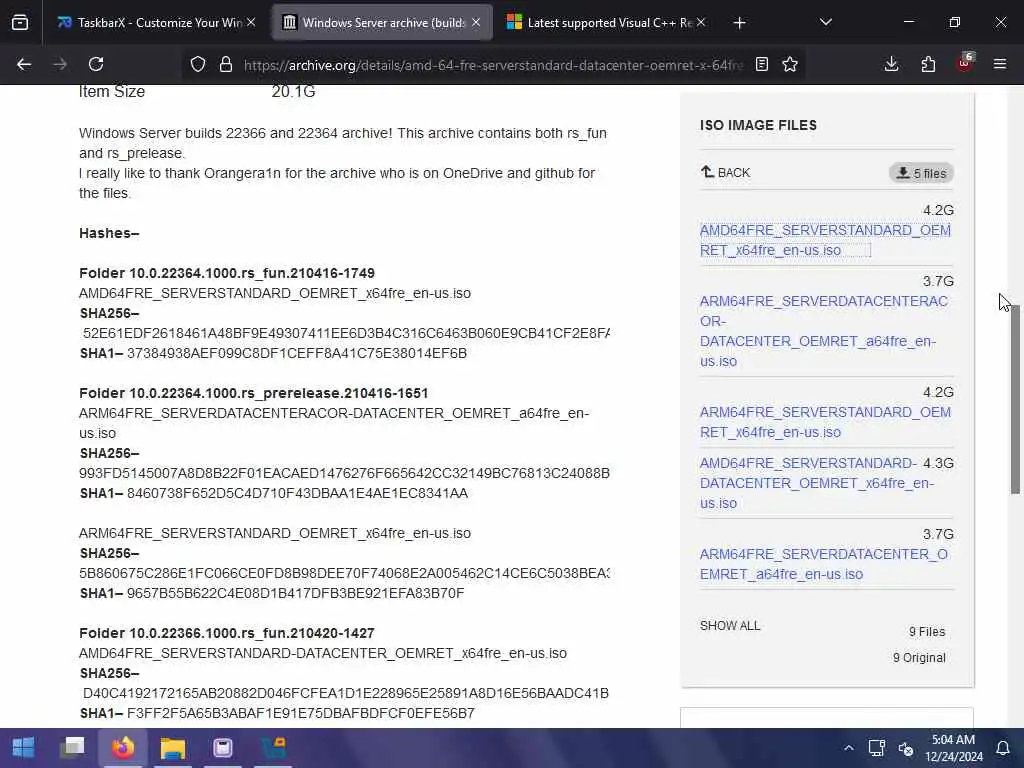Download AMD64FRE_SERVERSTANDARD_OEMRET_x64fre ISO link

point(825,240)
